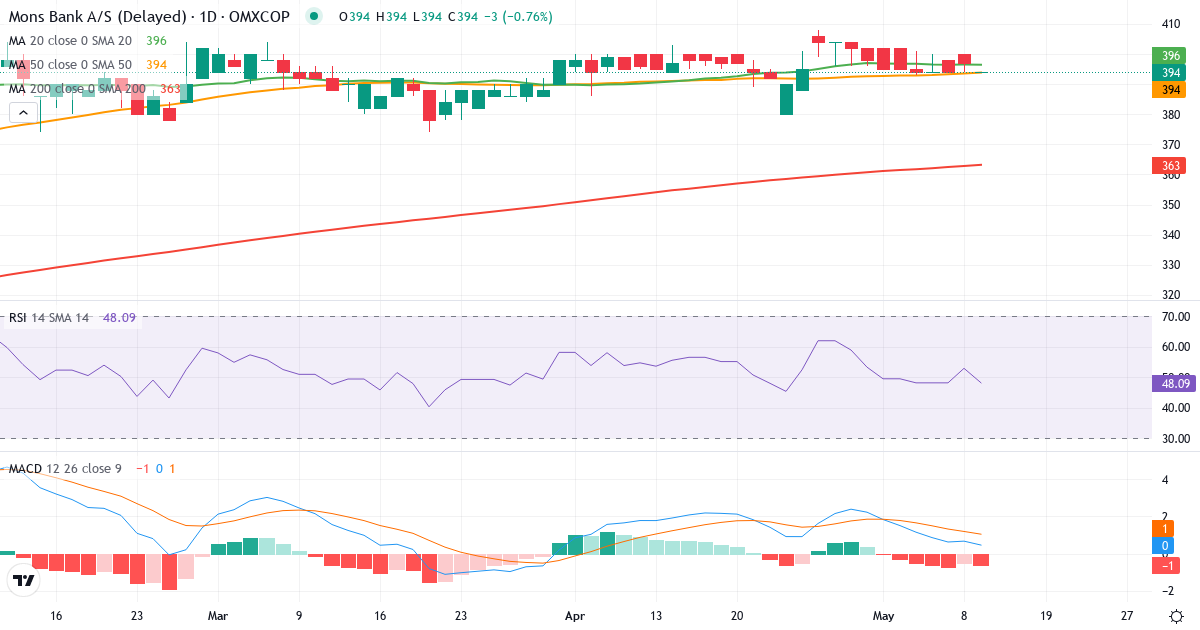This screenshot has height=630, width=1200.
Task: Click the −3 (−0.76%) change value
Action: 517,17
